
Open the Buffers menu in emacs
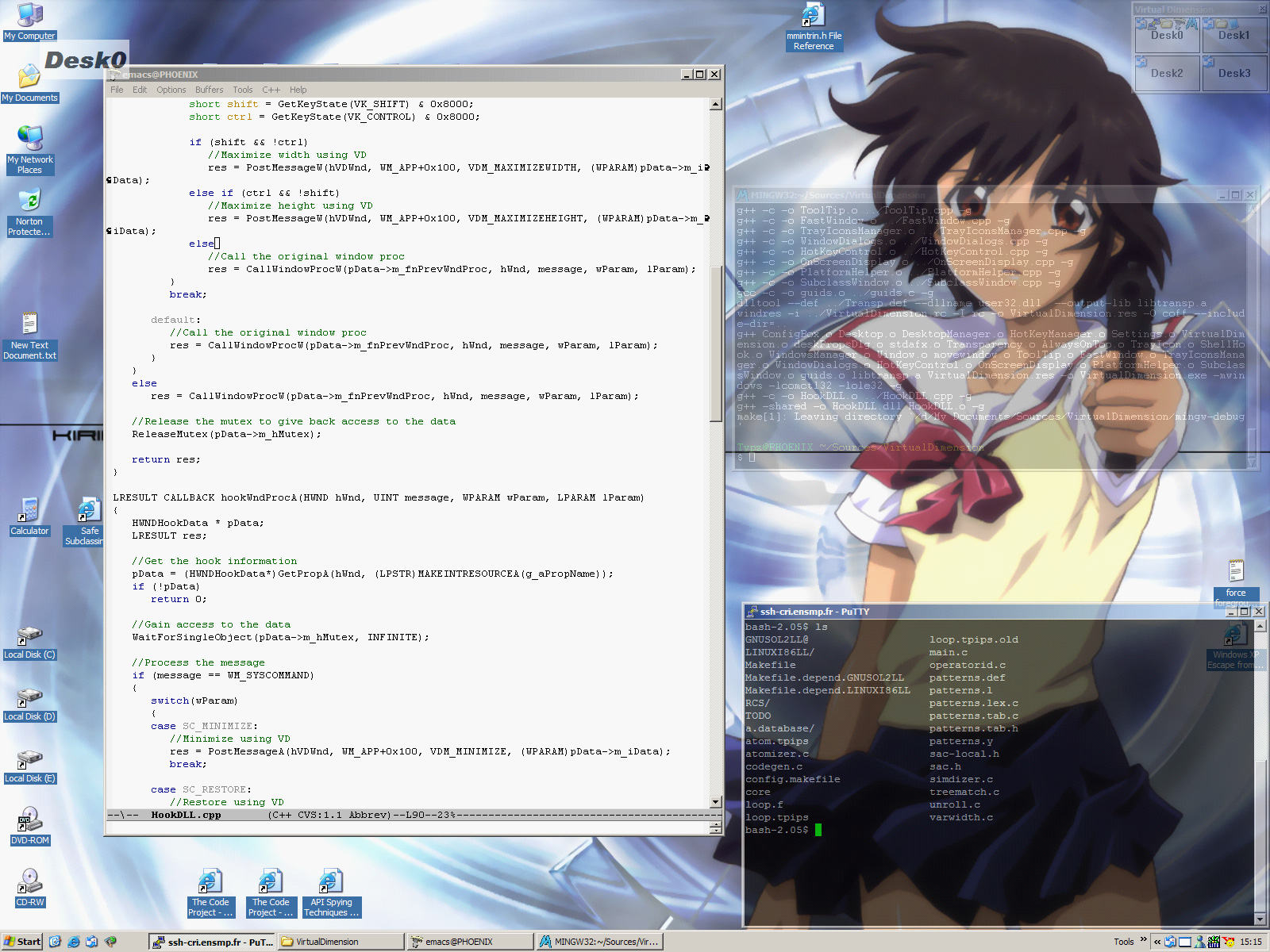[209, 90]
